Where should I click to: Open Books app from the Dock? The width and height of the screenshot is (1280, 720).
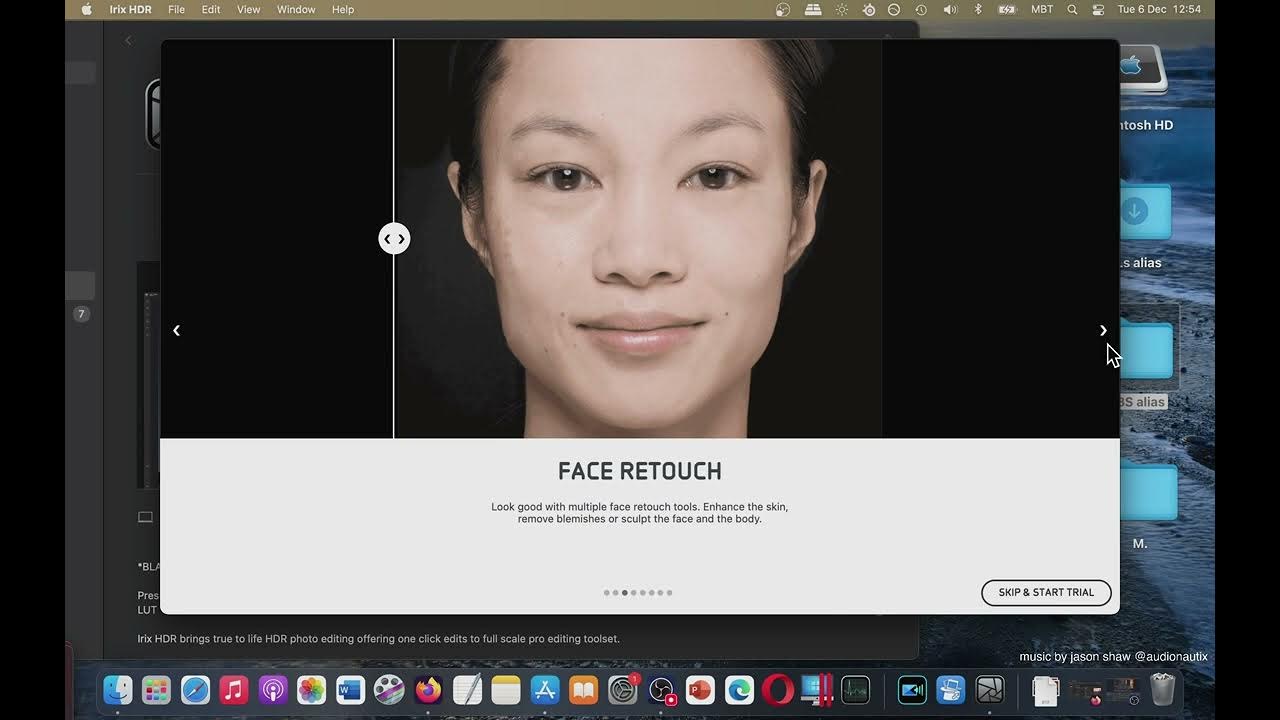pyautogui.click(x=583, y=690)
